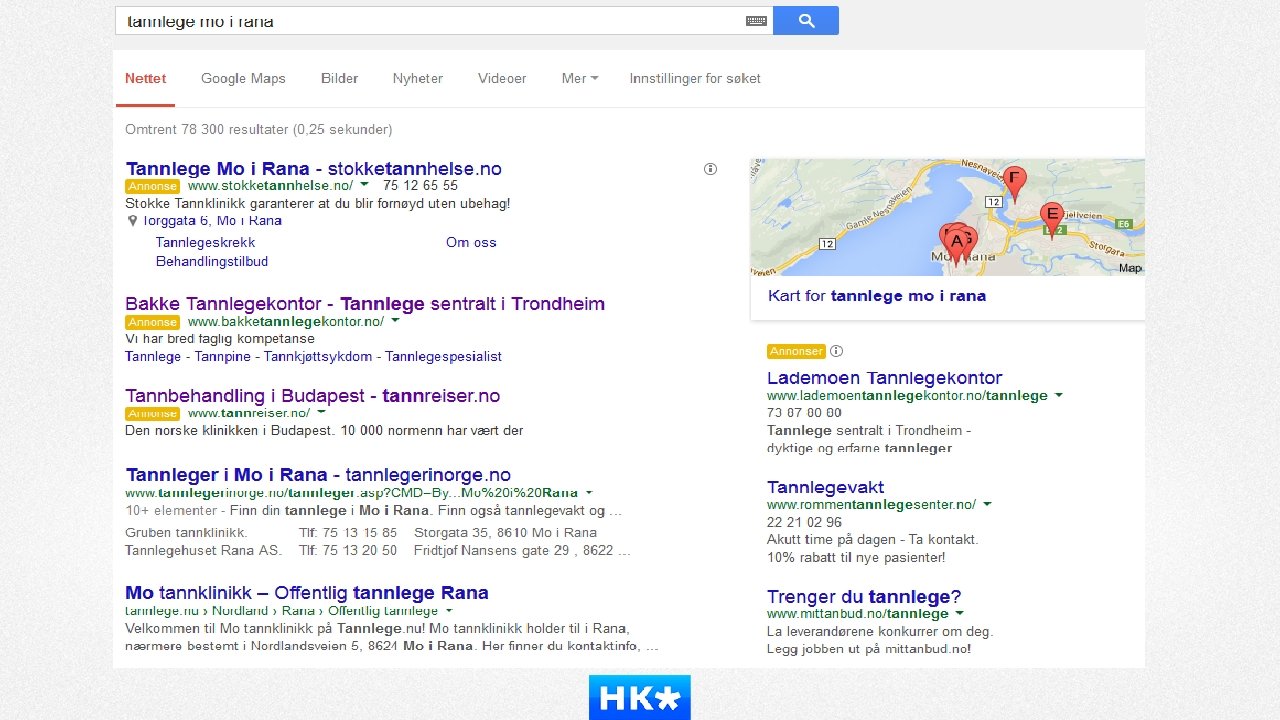Click the Storgata 35, 8610 Mo i Rana address
The width and height of the screenshot is (1280, 720).
point(505,533)
